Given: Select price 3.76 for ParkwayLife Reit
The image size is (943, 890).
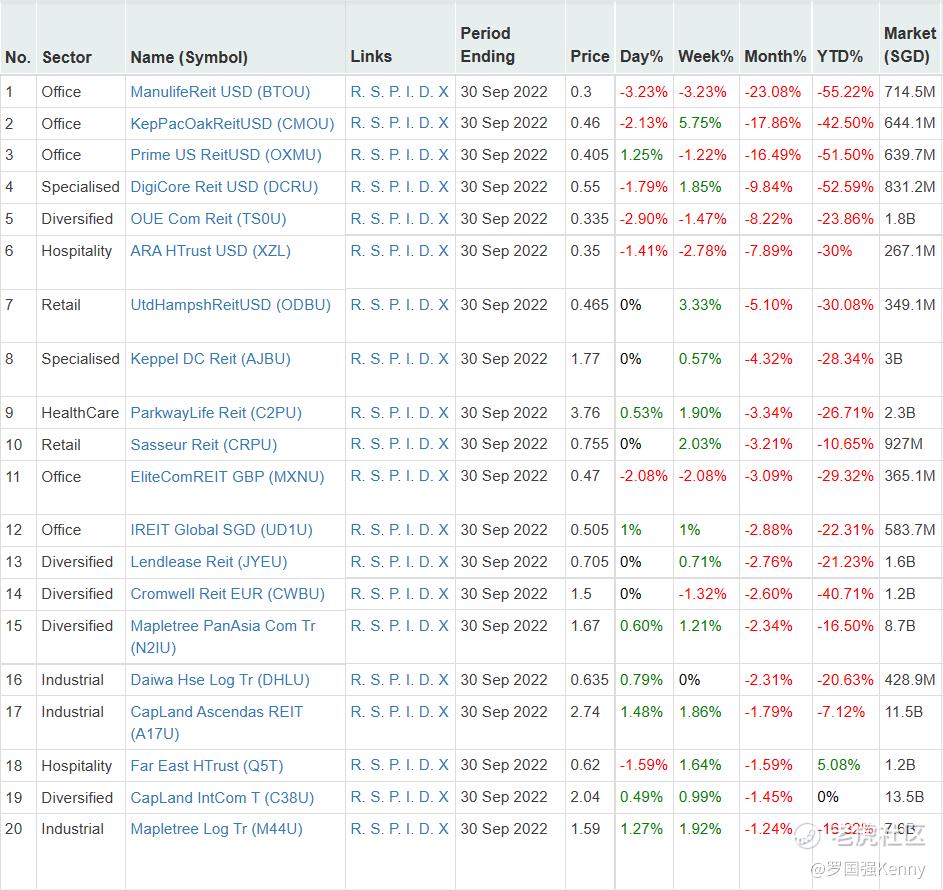Looking at the screenshot, I should [x=585, y=413].
